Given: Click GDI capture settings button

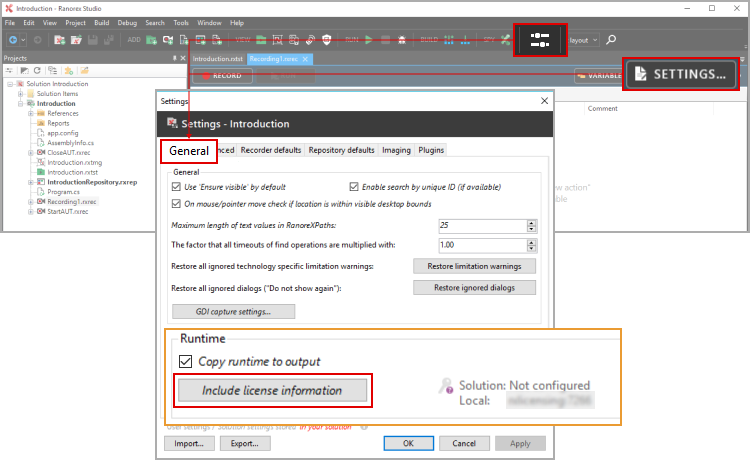Looking at the screenshot, I should [x=233, y=312].
